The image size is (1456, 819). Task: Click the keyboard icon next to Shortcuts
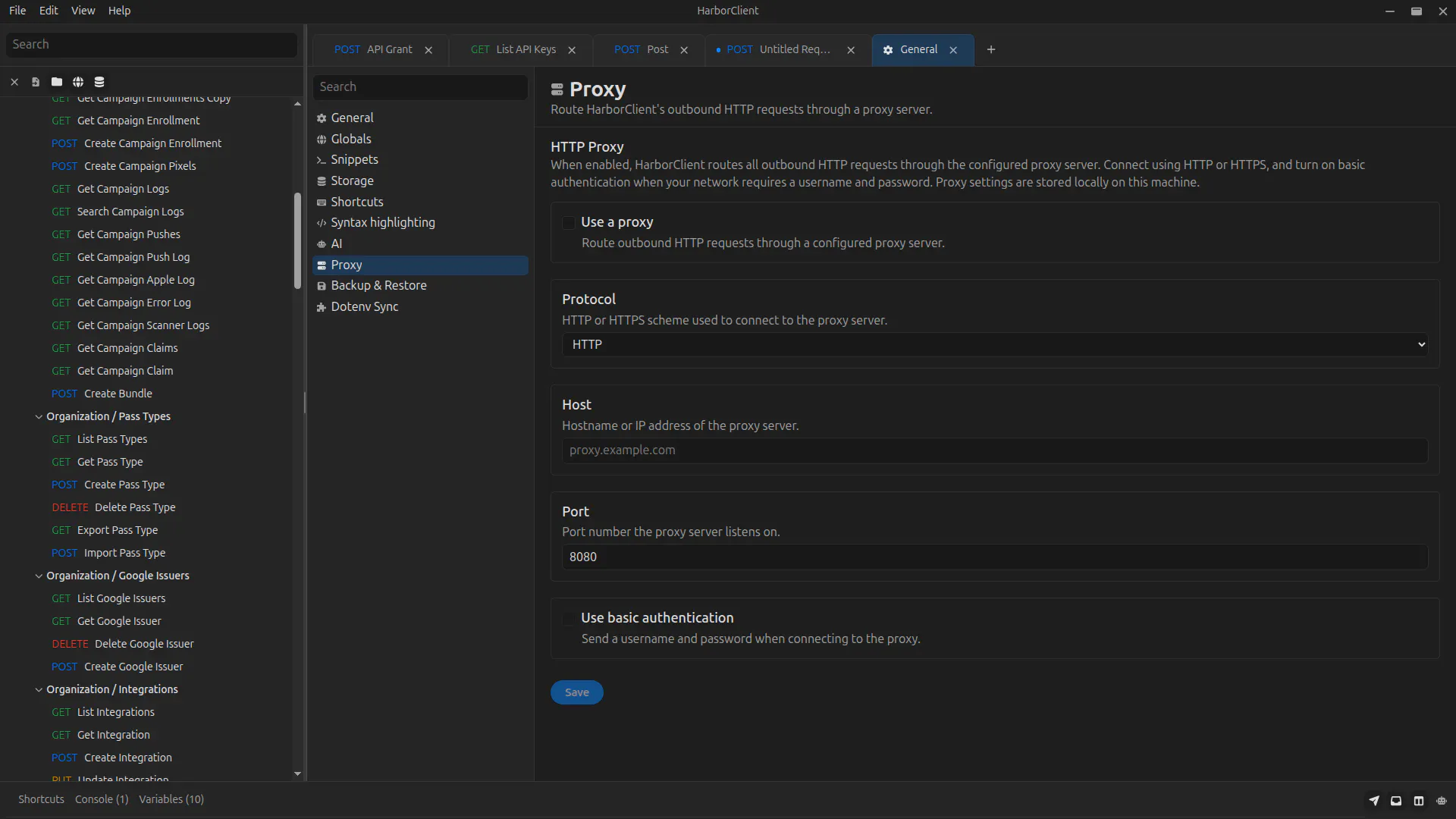click(322, 202)
